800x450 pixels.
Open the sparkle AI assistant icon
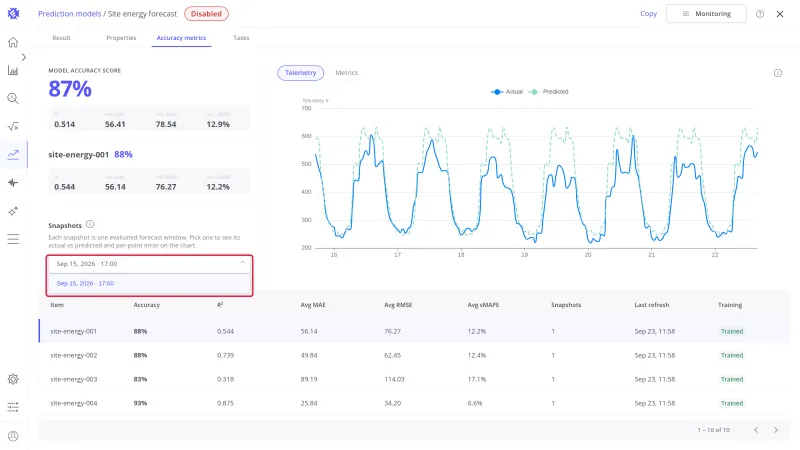tap(13, 211)
